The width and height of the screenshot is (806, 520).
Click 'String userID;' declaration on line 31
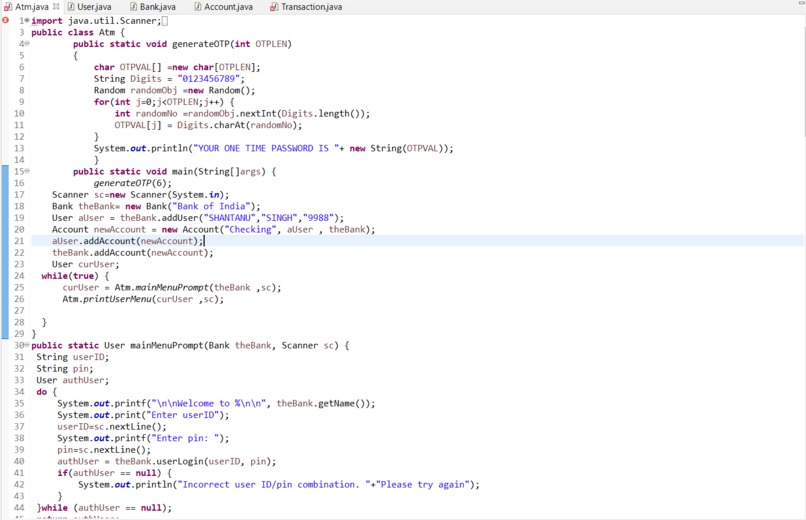72,357
